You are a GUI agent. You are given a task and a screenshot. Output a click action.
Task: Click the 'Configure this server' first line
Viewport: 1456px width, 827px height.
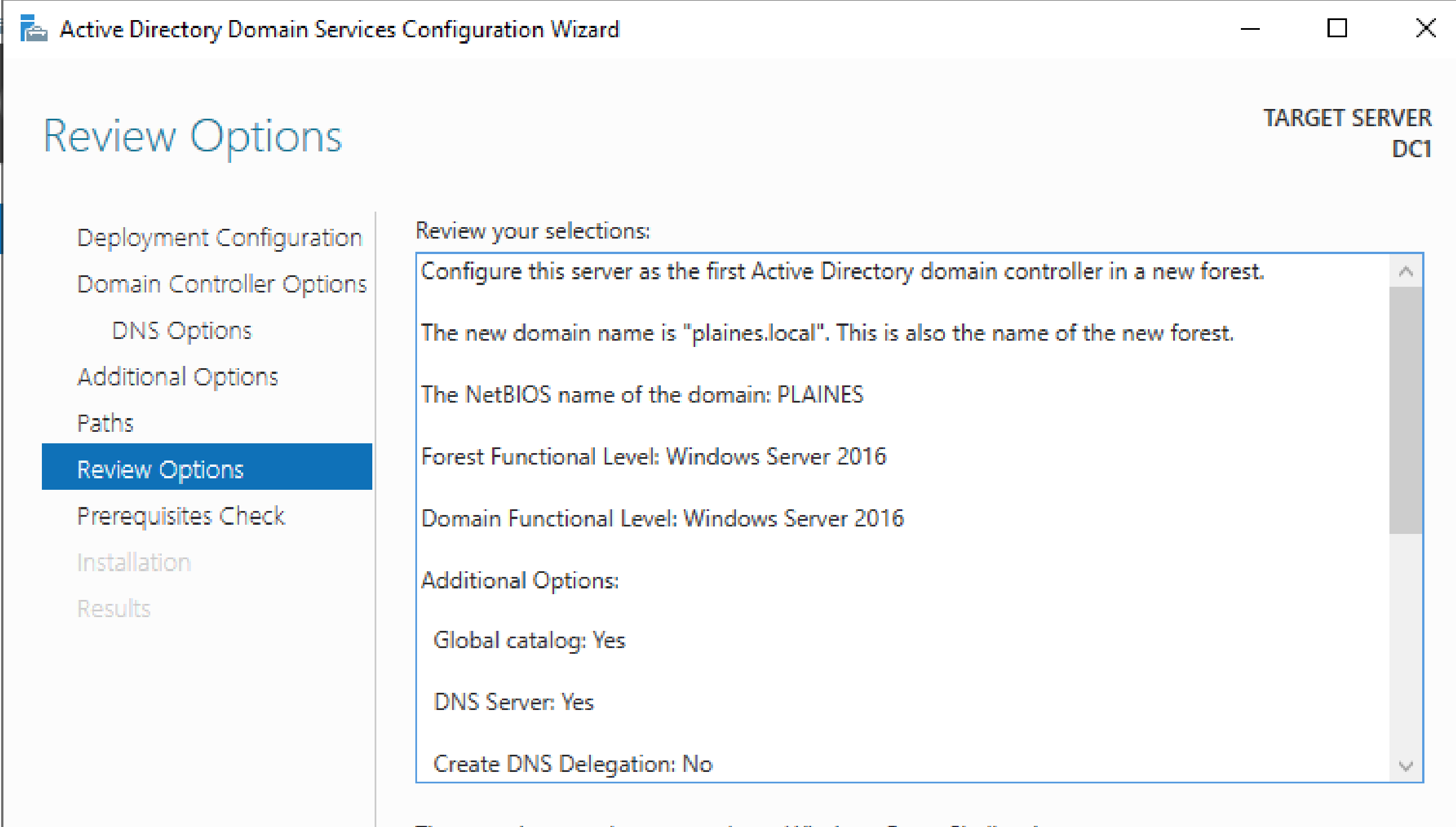(842, 271)
